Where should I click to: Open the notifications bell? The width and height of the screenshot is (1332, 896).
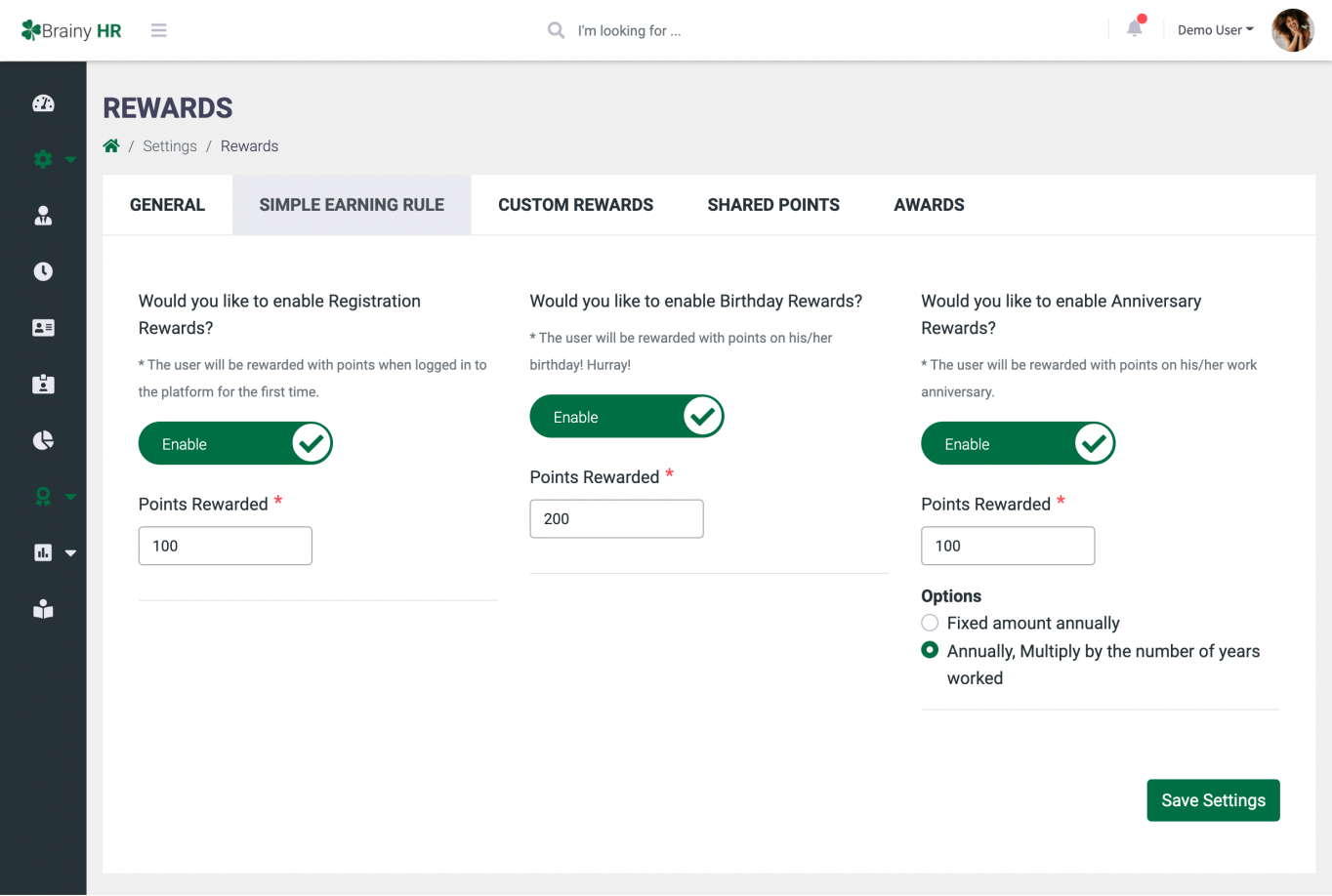pos(1135,27)
